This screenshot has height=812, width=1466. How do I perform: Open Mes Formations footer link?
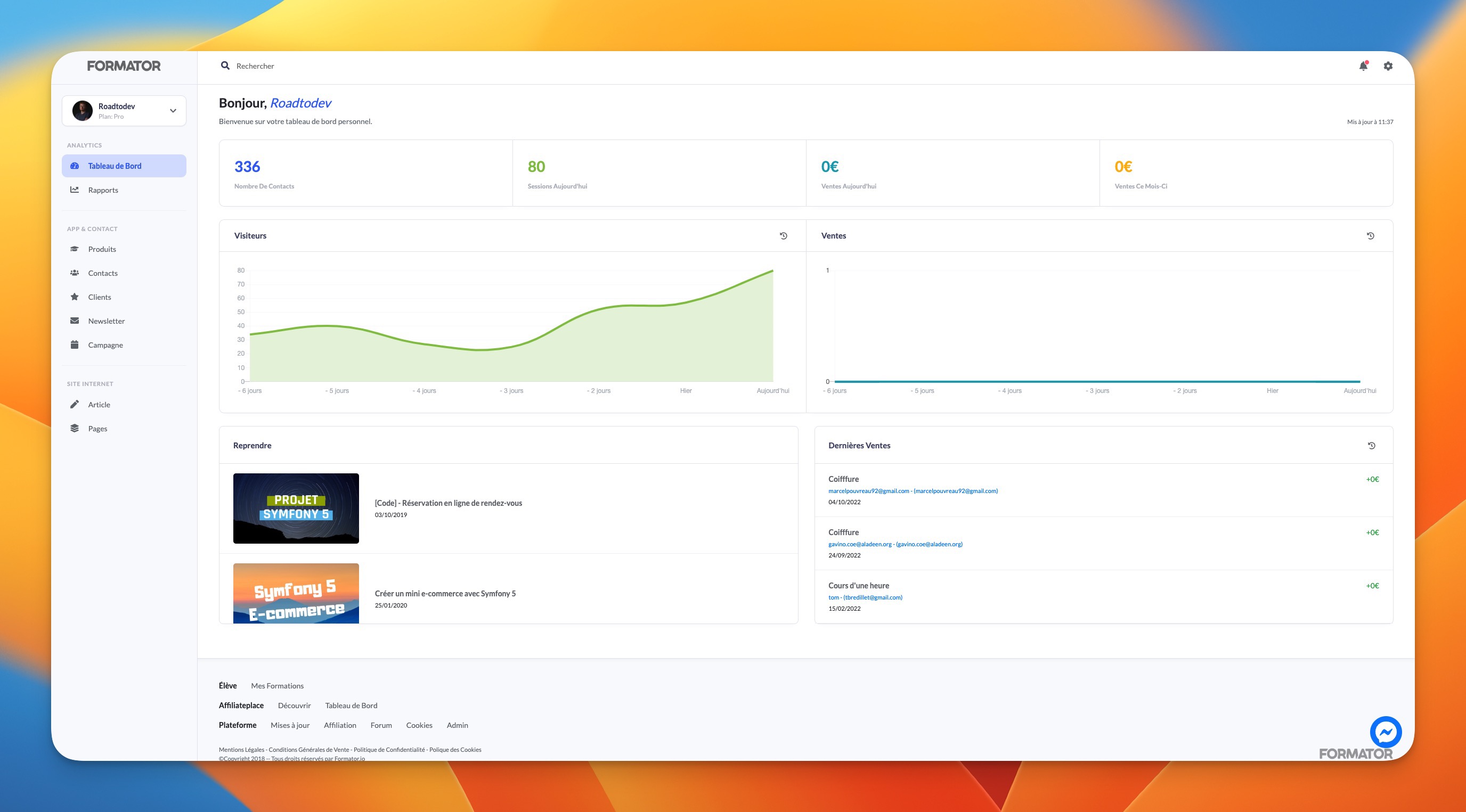coord(277,686)
